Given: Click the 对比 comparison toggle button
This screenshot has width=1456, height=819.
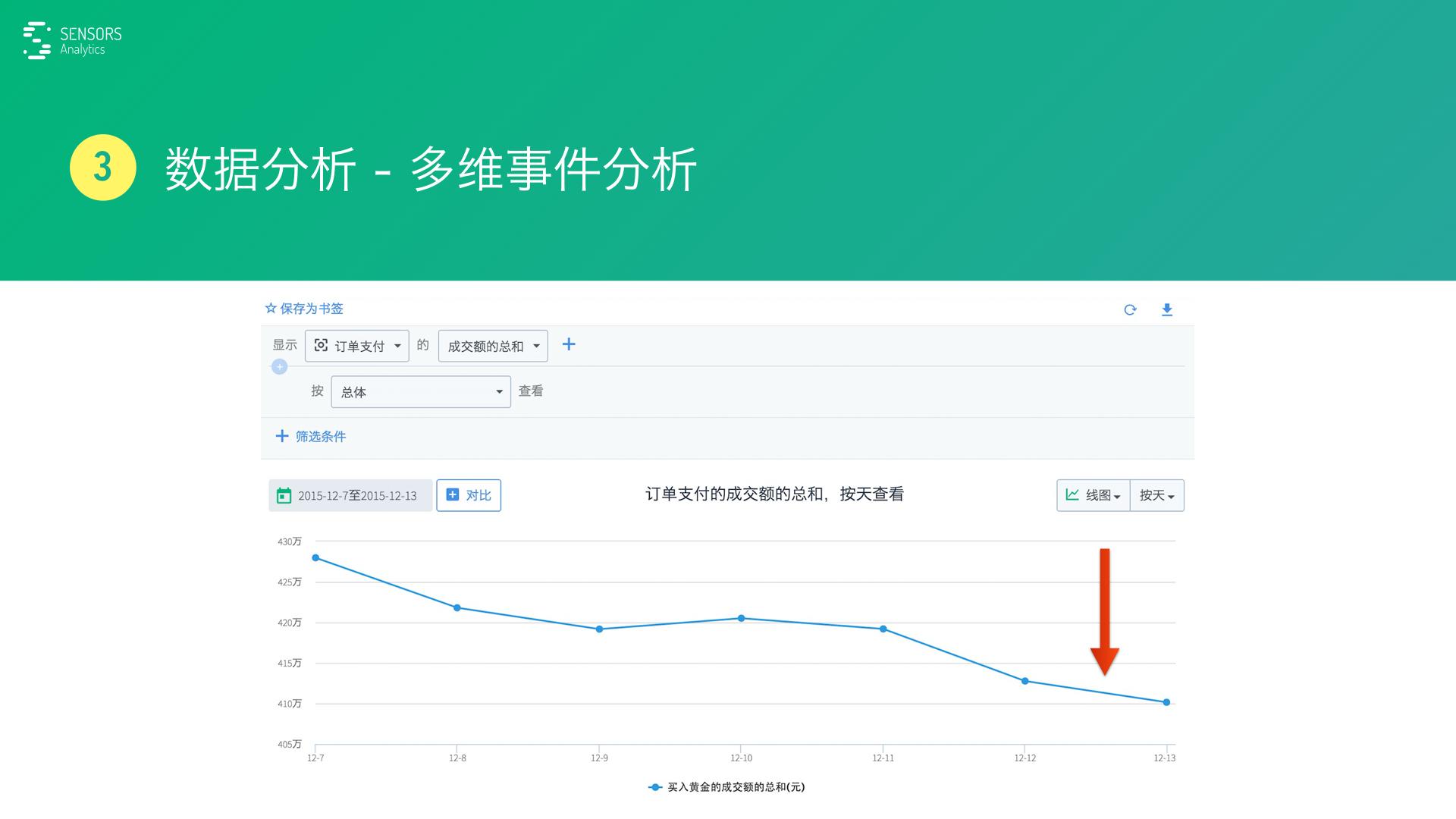Looking at the screenshot, I should tap(469, 494).
